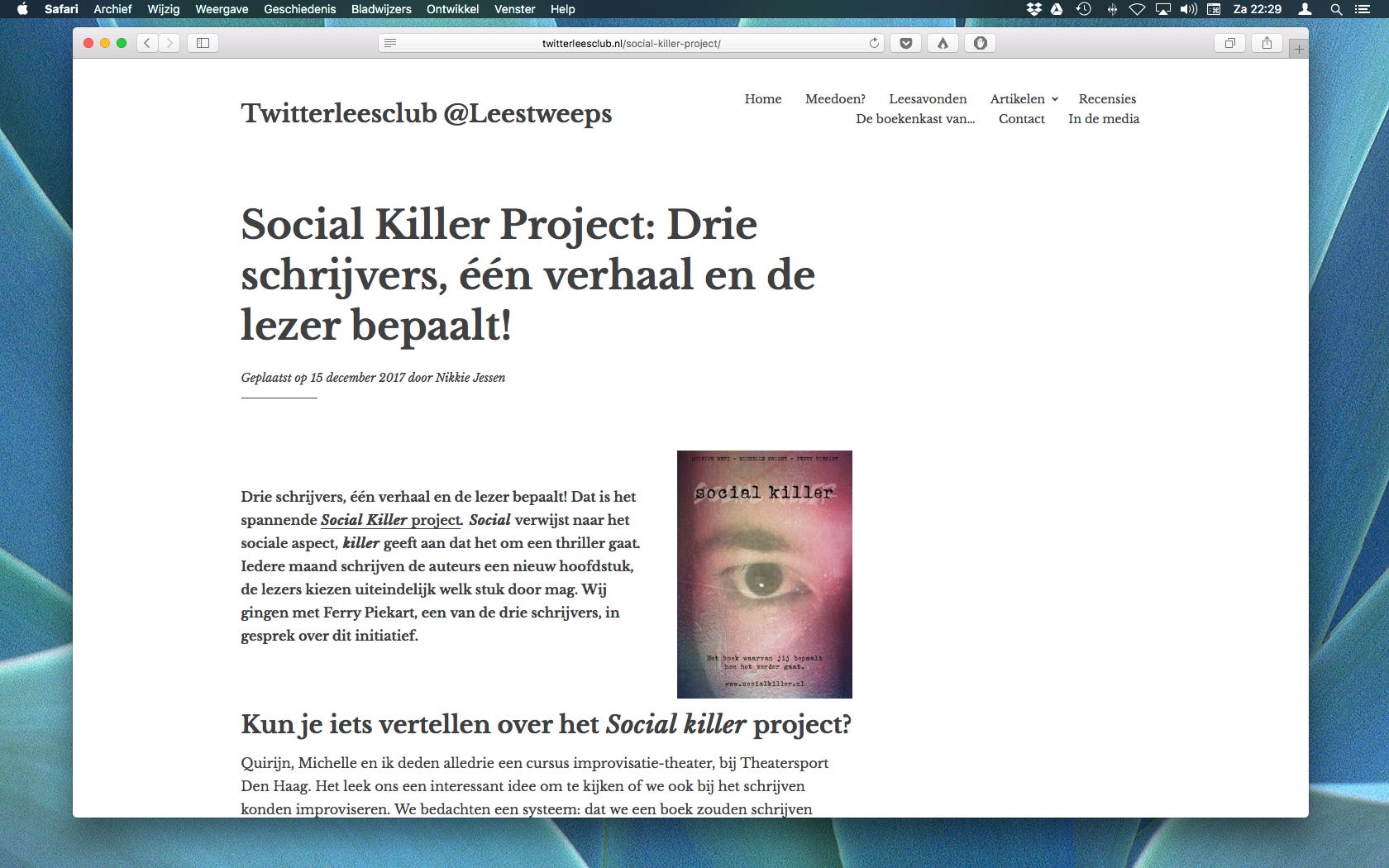Follow the Social Killer project hyperlink
Viewport: 1389px width, 868px height.
(x=391, y=520)
